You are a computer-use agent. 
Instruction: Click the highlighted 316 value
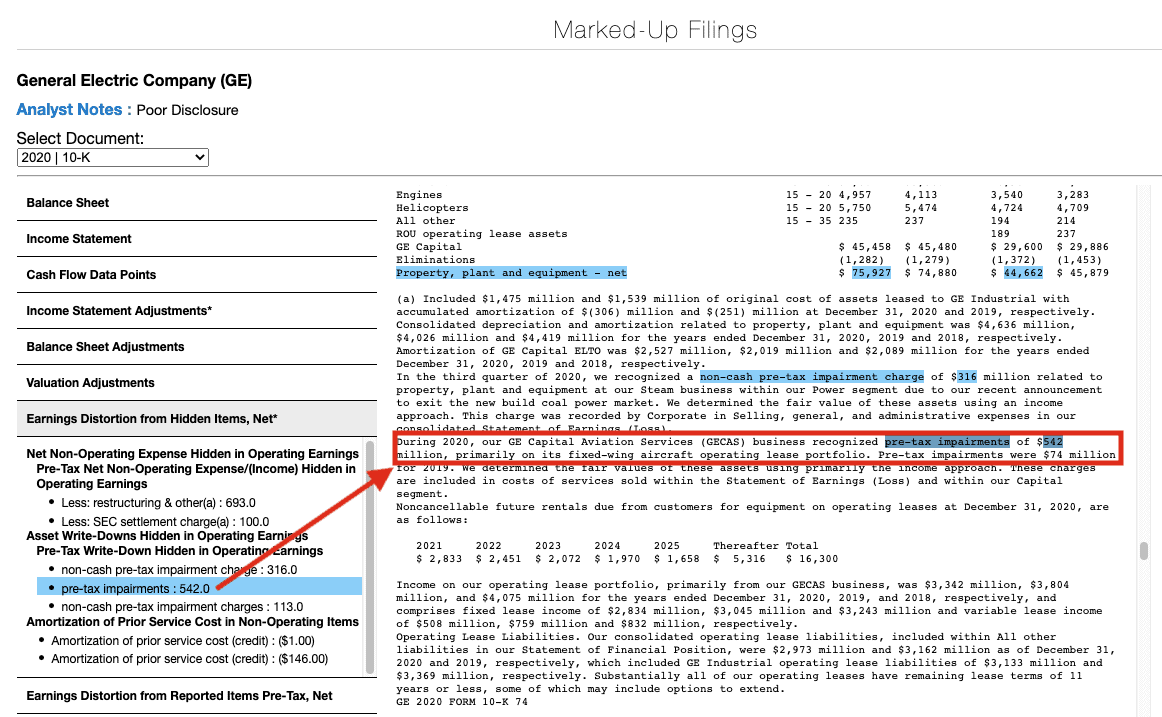967,376
